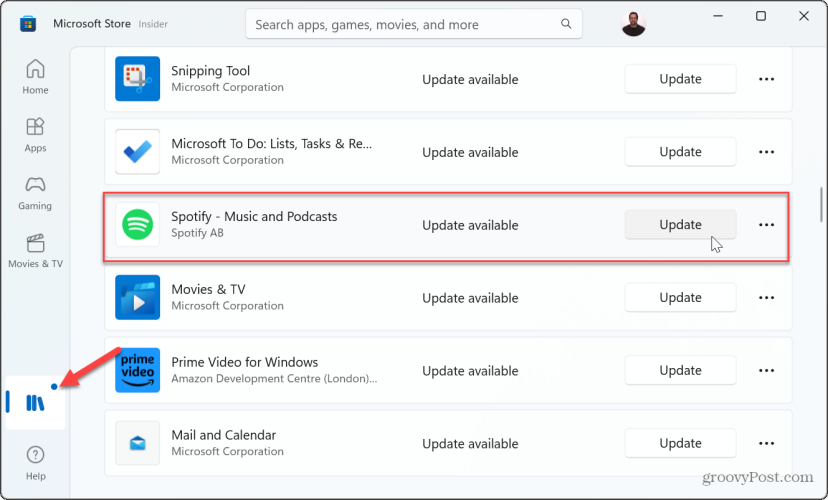The height and width of the screenshot is (500, 828).
Task: Click the Mail and Calendar app icon
Action: click(137, 443)
